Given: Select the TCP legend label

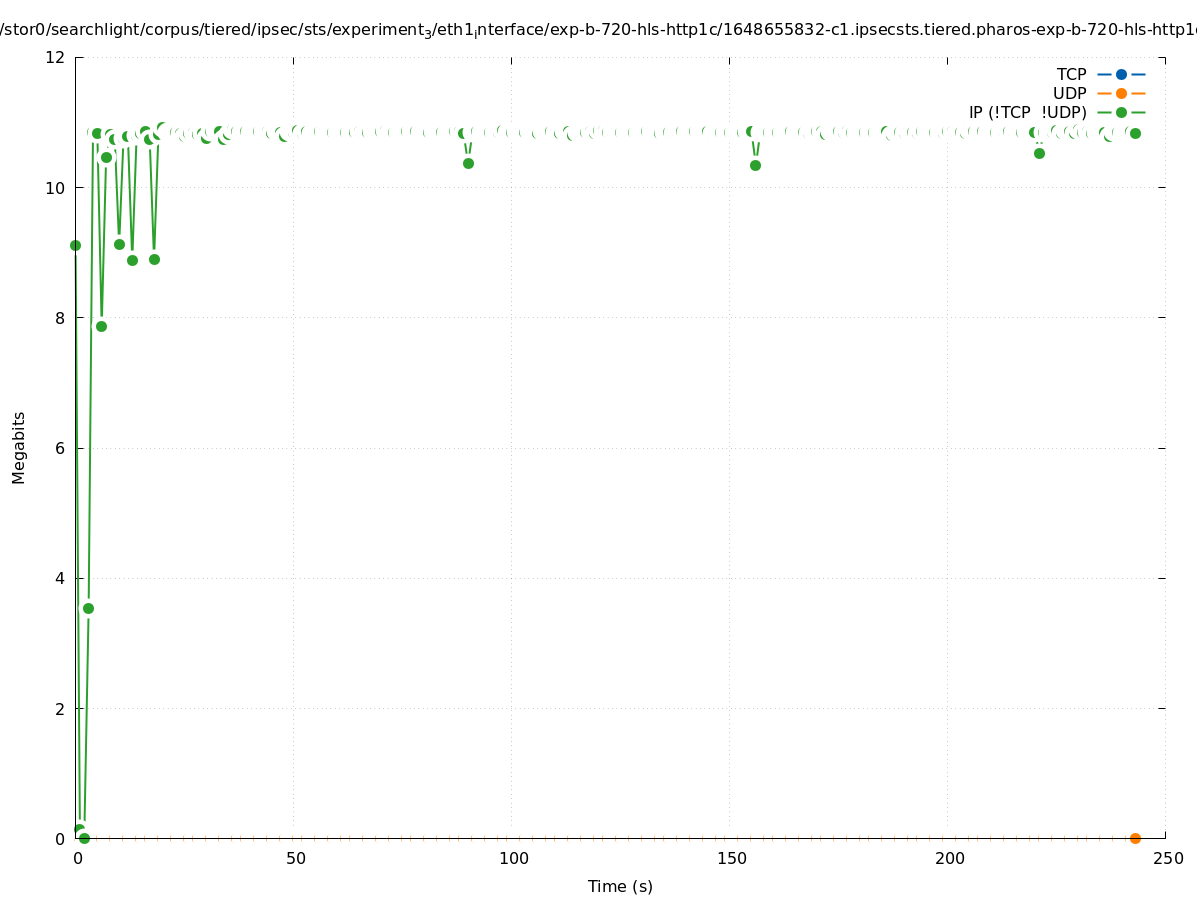Looking at the screenshot, I should 1071,74.
